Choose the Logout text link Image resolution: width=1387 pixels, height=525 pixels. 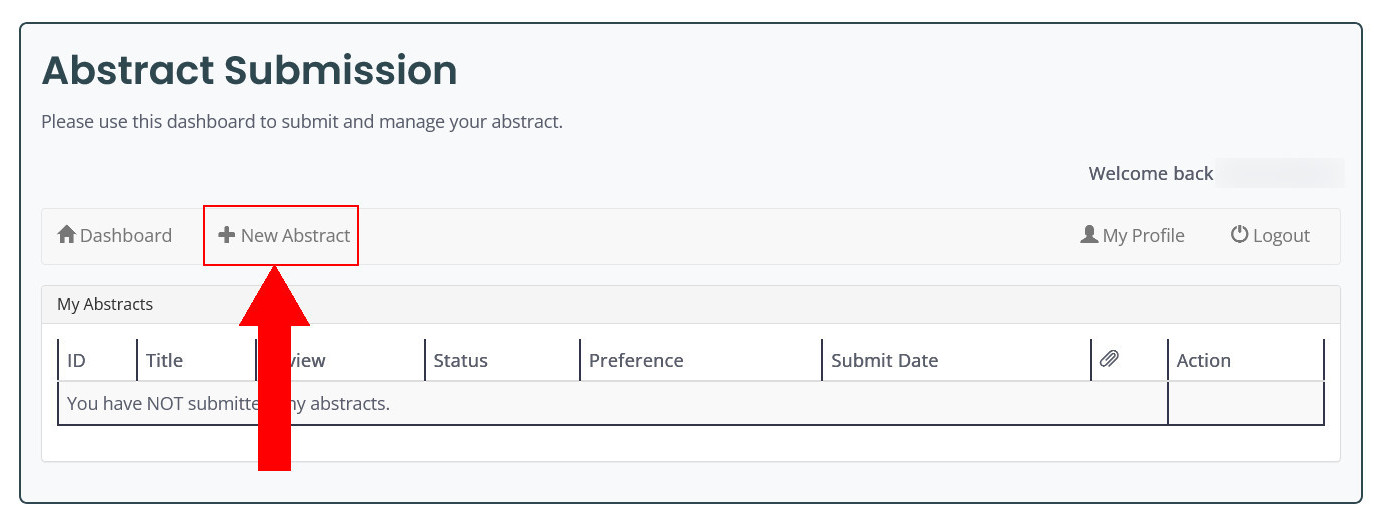(1281, 236)
